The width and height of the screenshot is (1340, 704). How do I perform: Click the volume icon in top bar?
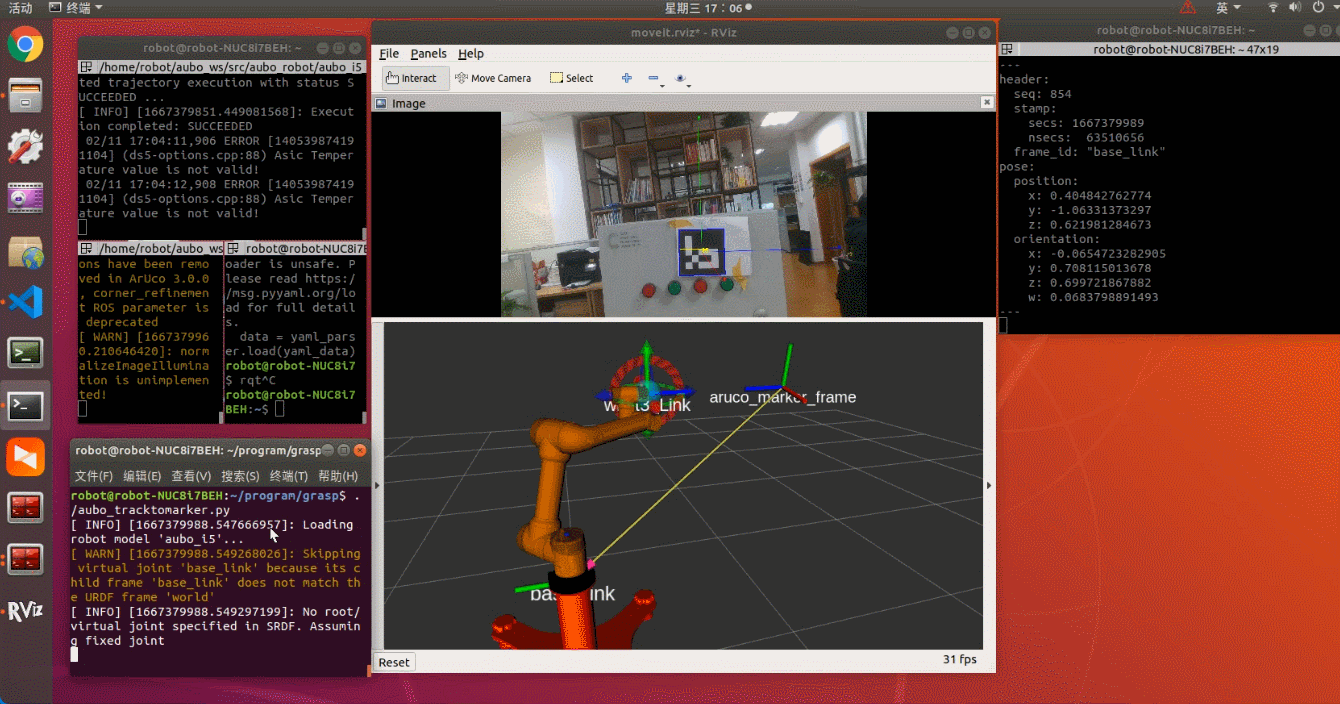pyautogui.click(x=1296, y=8)
